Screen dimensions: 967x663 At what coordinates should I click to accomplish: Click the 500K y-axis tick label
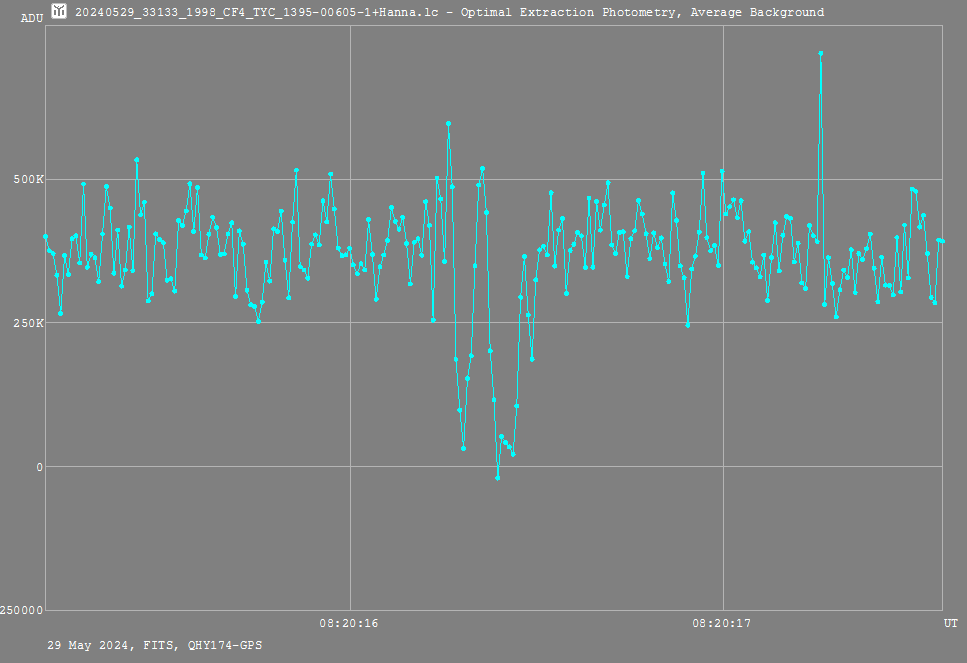click(29, 179)
